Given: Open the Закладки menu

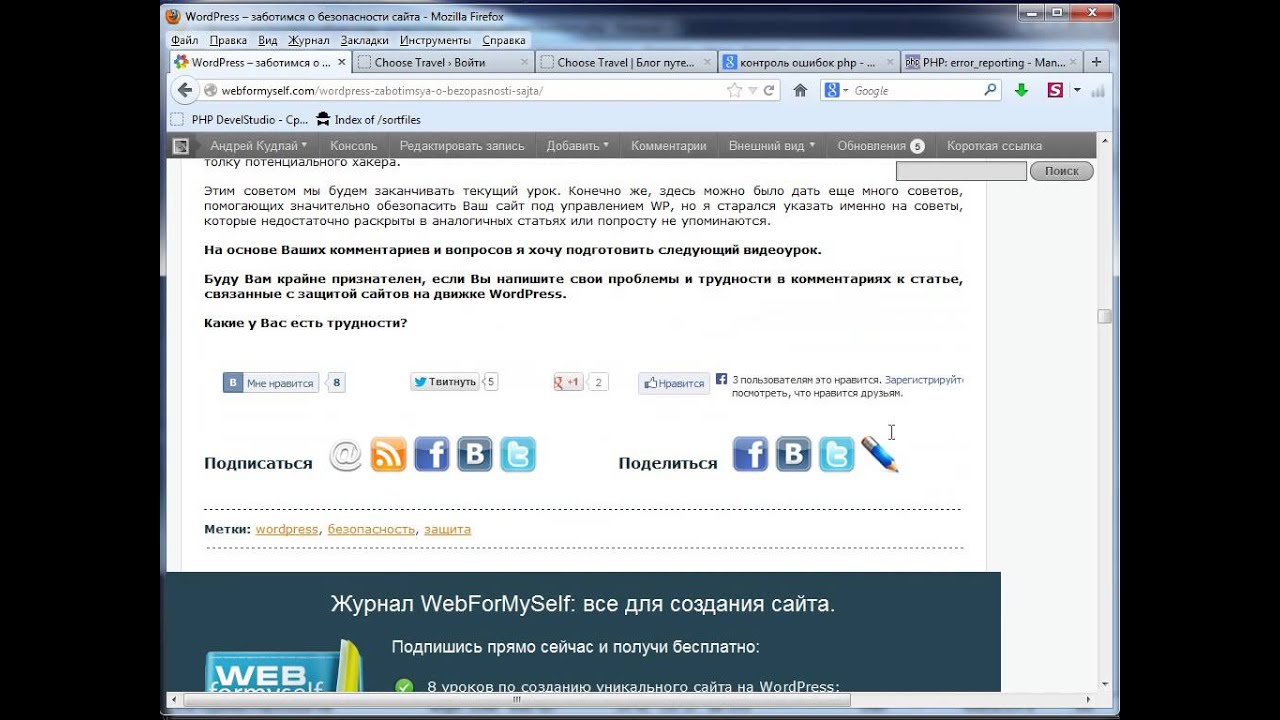Looking at the screenshot, I should click(x=364, y=41).
